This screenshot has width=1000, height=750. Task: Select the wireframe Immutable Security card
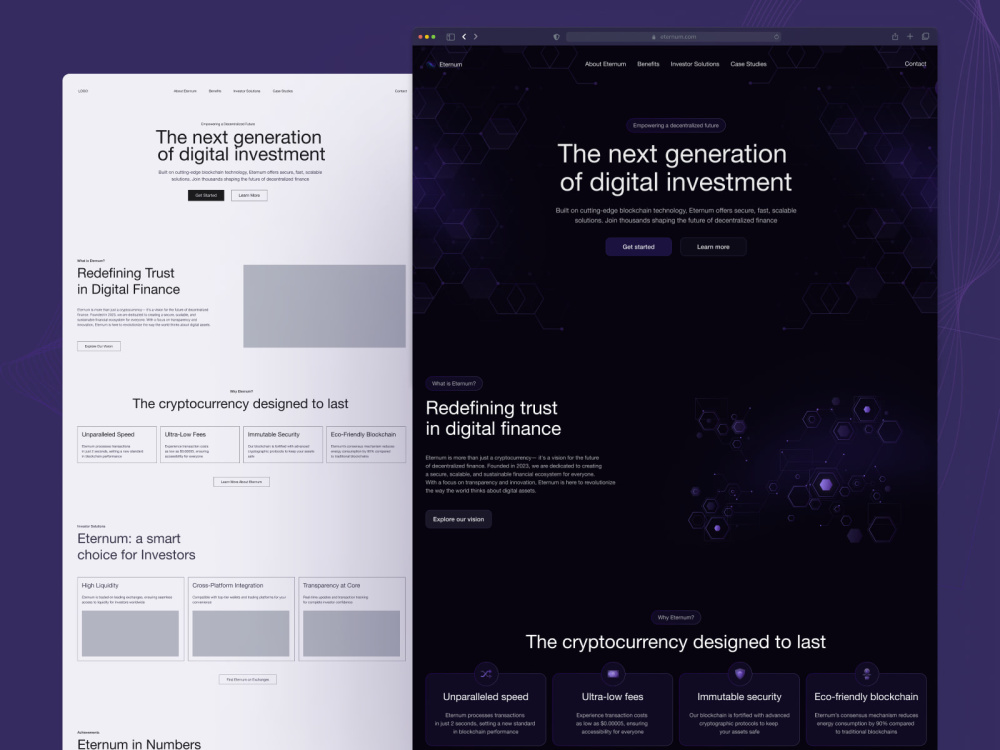coord(283,445)
